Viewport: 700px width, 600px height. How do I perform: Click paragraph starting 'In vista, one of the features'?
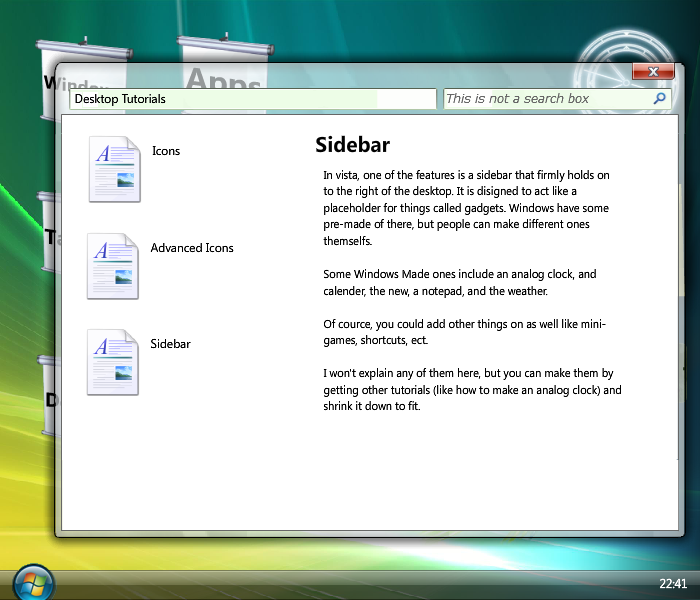pyautogui.click(x=467, y=208)
